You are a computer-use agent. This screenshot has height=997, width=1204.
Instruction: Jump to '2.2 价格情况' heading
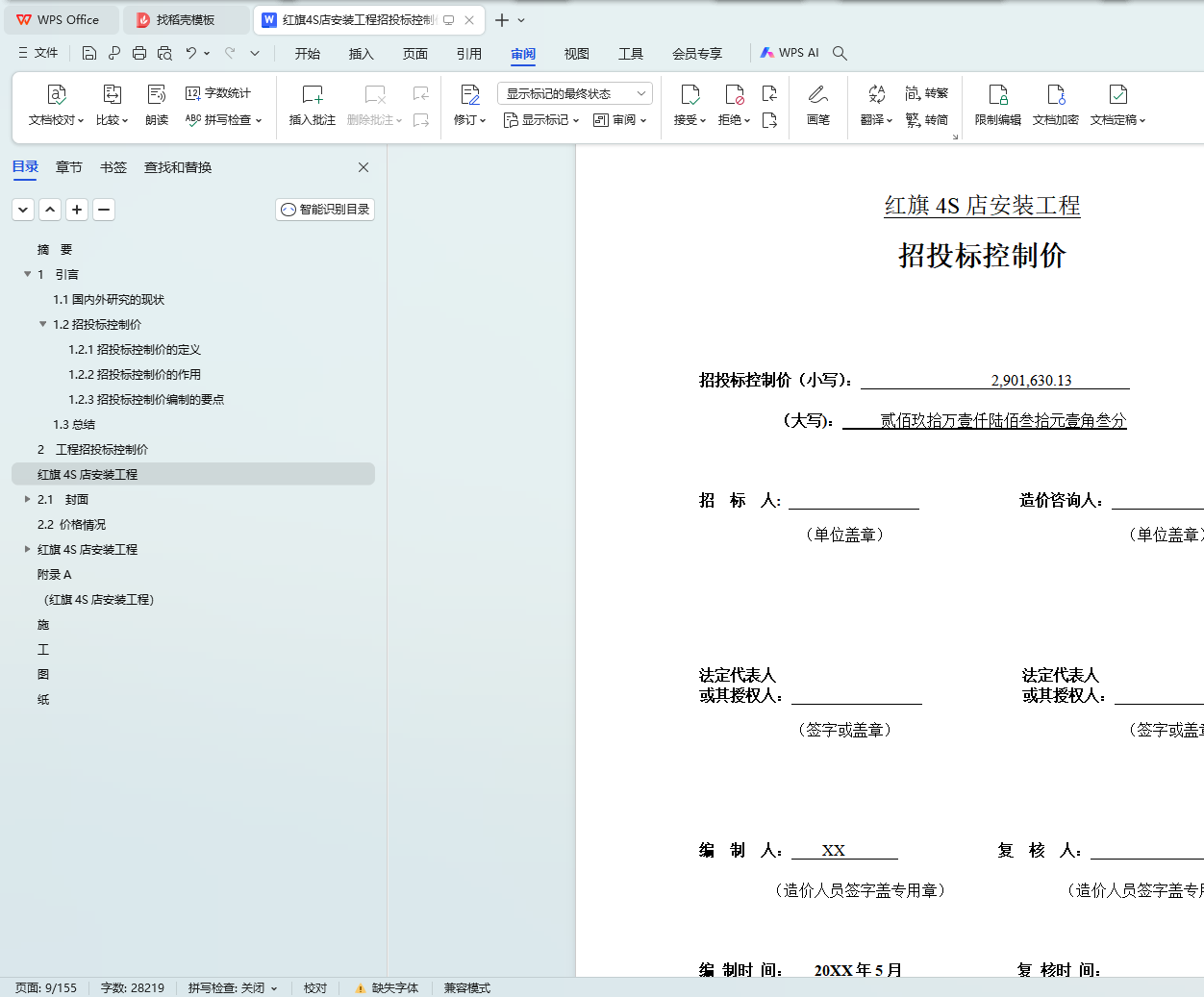point(71,524)
